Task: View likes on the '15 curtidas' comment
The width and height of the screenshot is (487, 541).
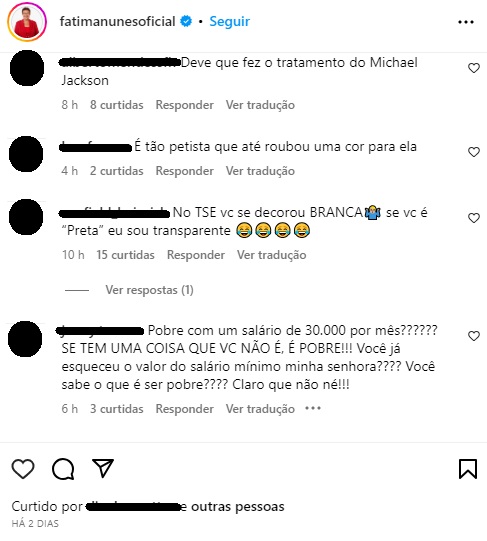Action: click(x=126, y=255)
